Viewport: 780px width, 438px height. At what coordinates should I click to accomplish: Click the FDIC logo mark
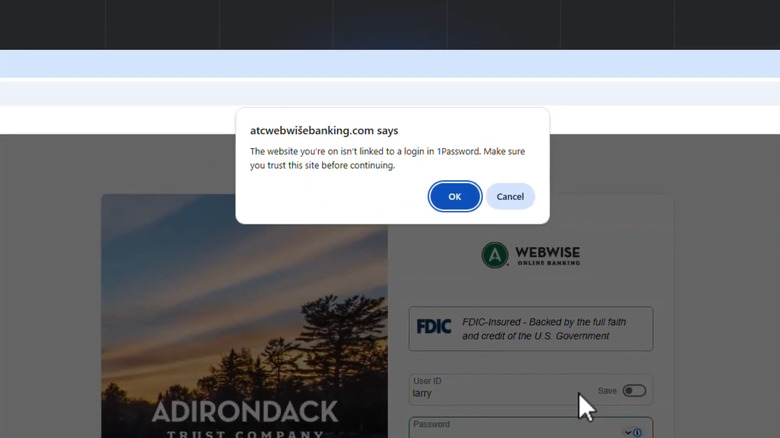[x=434, y=327]
